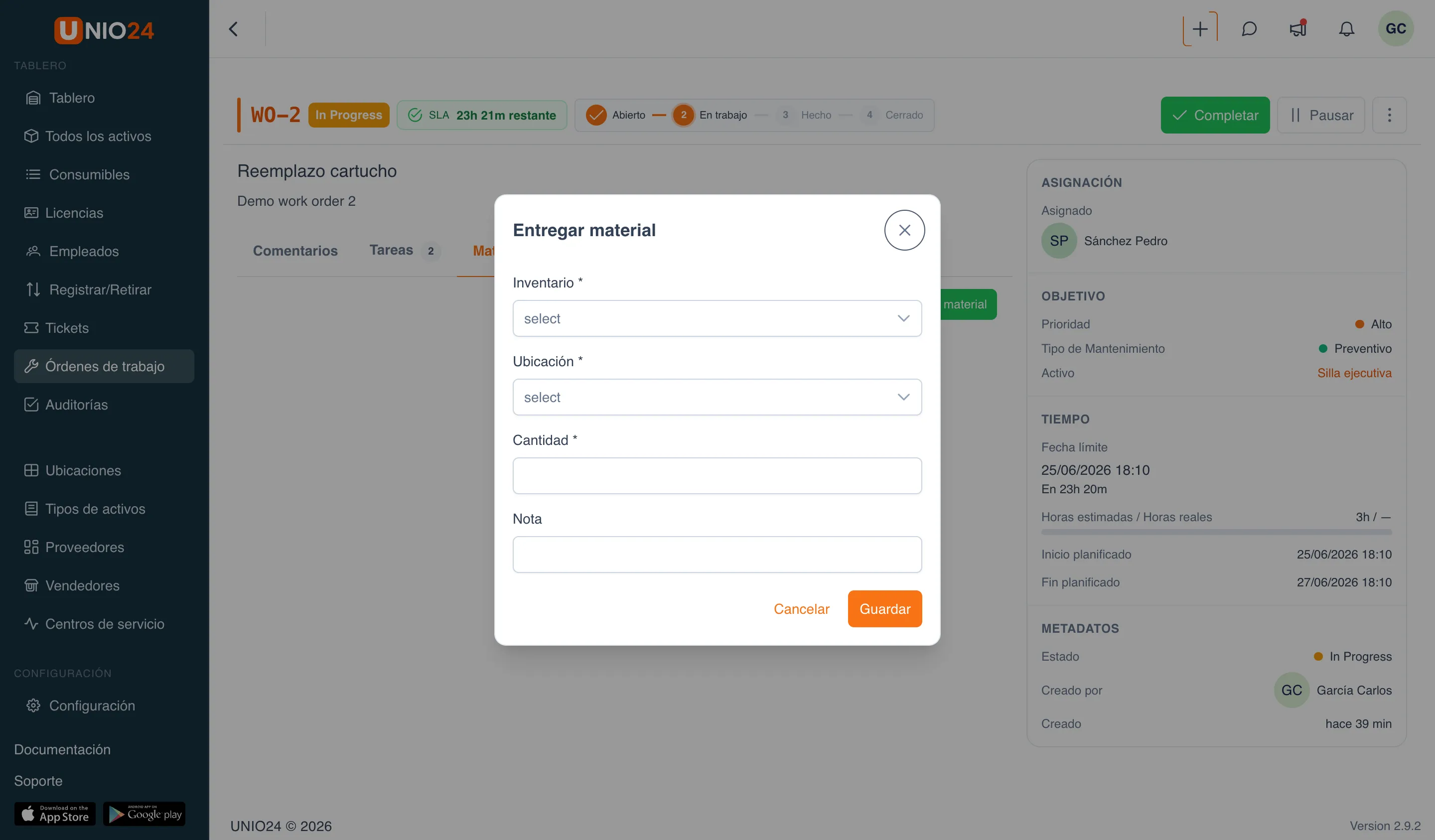Go back using the left chevron arrow

point(234,29)
